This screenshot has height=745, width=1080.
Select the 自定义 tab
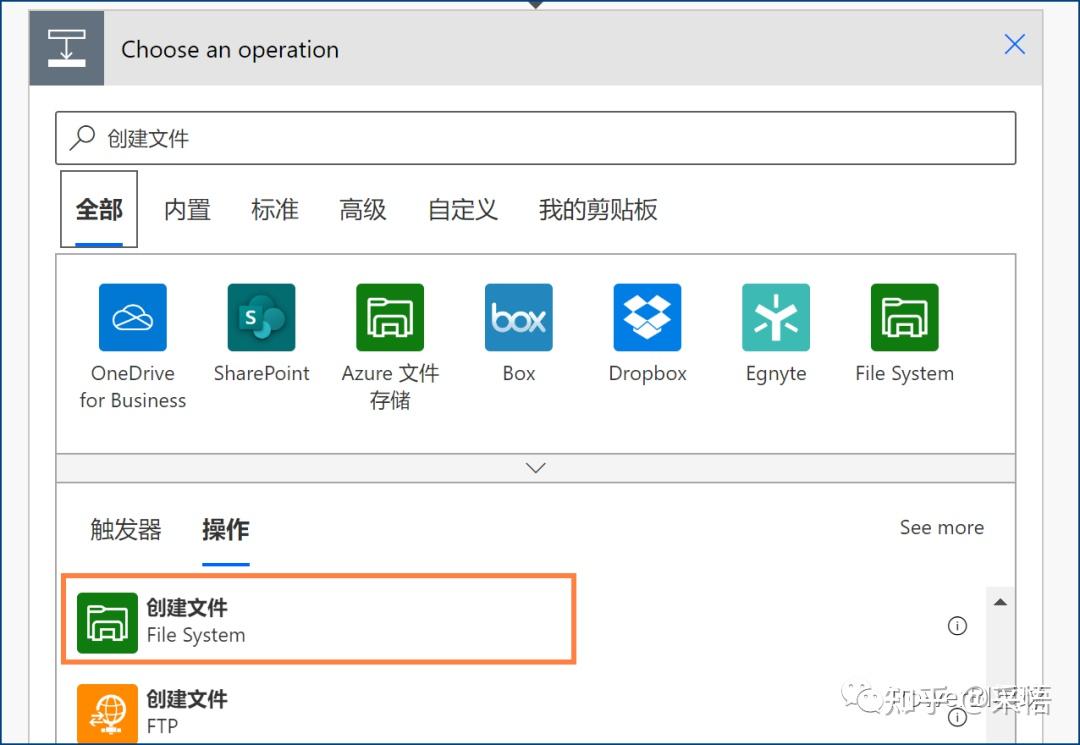coord(463,209)
